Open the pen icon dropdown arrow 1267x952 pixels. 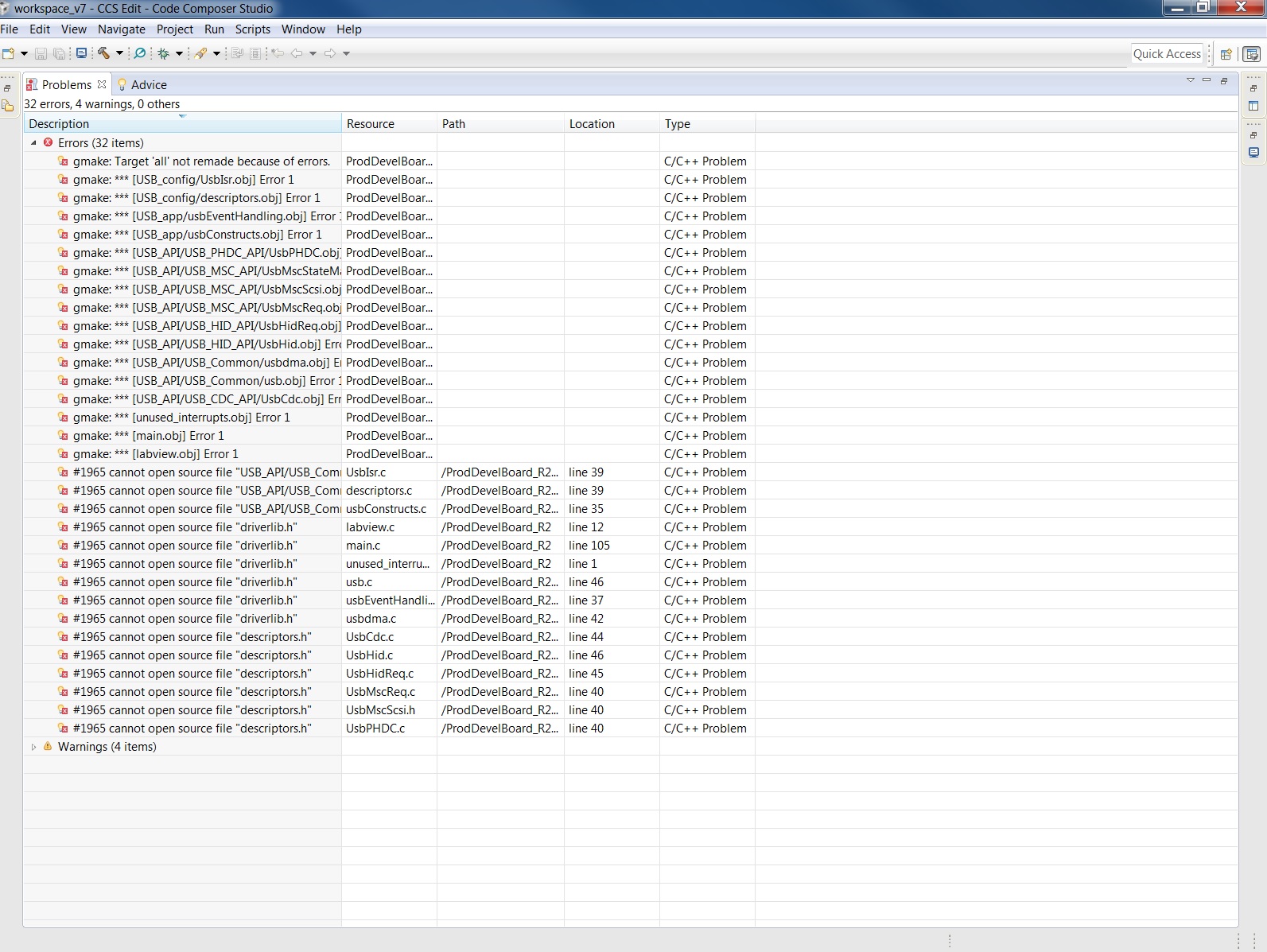coord(216,53)
